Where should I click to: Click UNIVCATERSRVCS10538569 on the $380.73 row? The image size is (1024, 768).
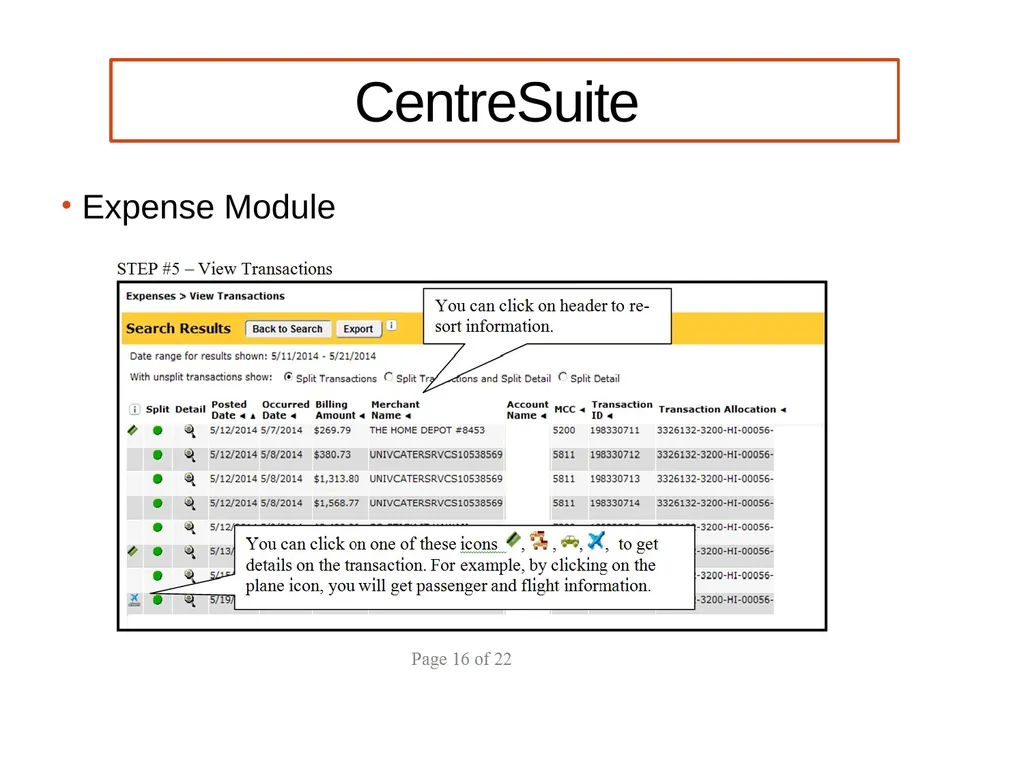click(436, 455)
